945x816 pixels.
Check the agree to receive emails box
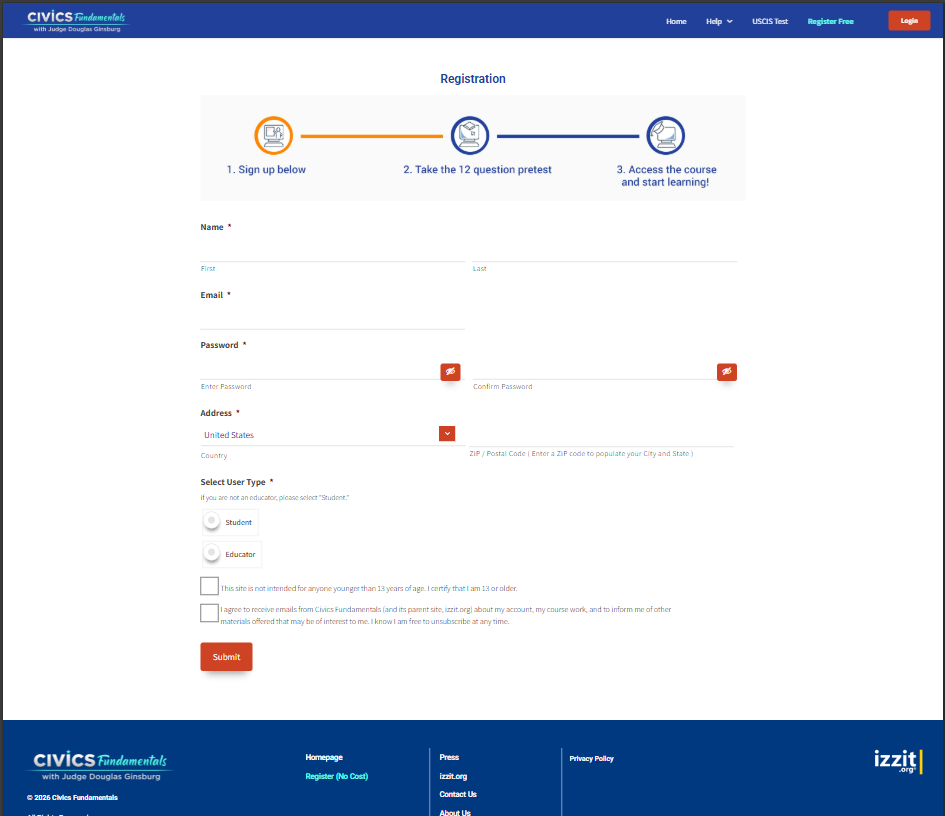(x=209, y=613)
